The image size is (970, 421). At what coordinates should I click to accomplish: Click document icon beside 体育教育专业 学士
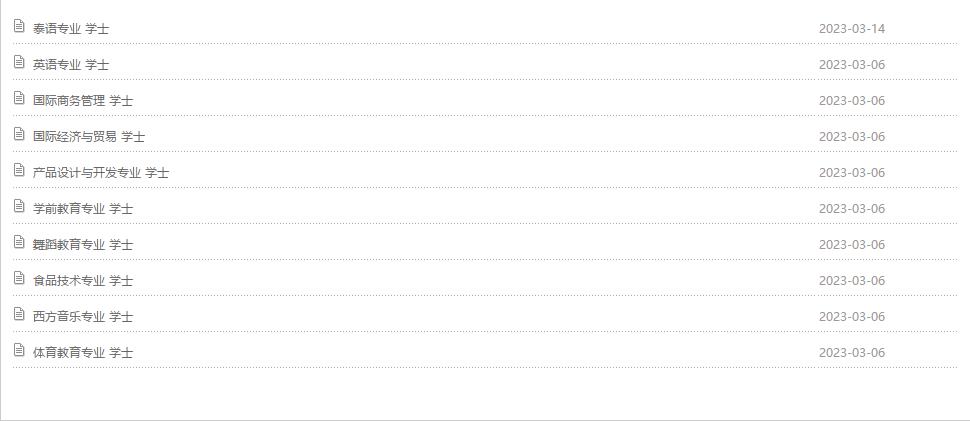click(19, 350)
